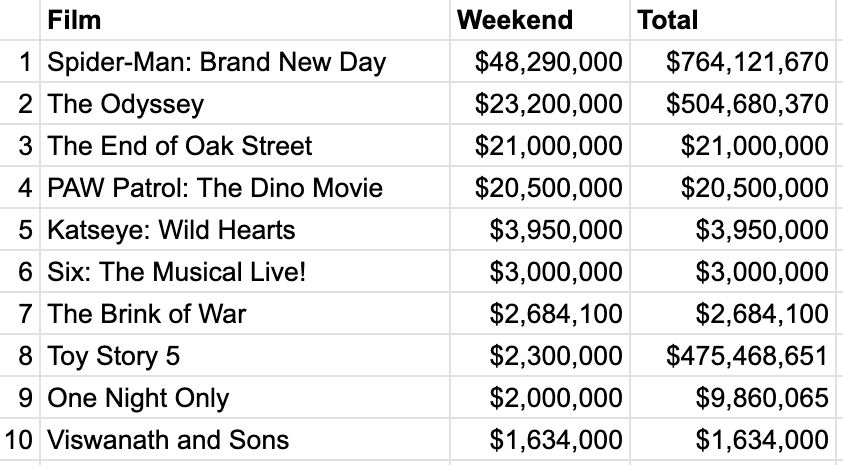The height and width of the screenshot is (465, 843).
Task: Select the Weekend column header cell
Action: pos(540,20)
